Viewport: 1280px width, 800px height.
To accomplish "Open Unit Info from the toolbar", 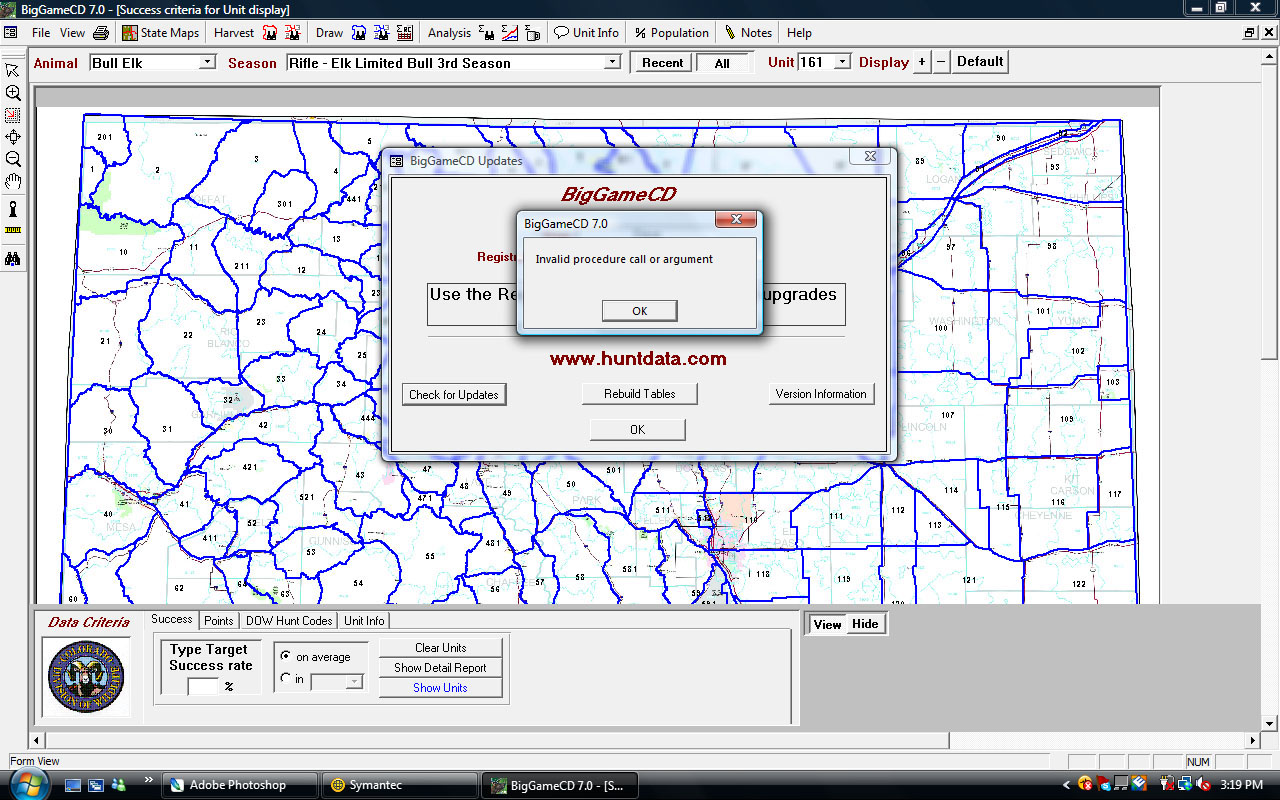I will pyautogui.click(x=586, y=33).
